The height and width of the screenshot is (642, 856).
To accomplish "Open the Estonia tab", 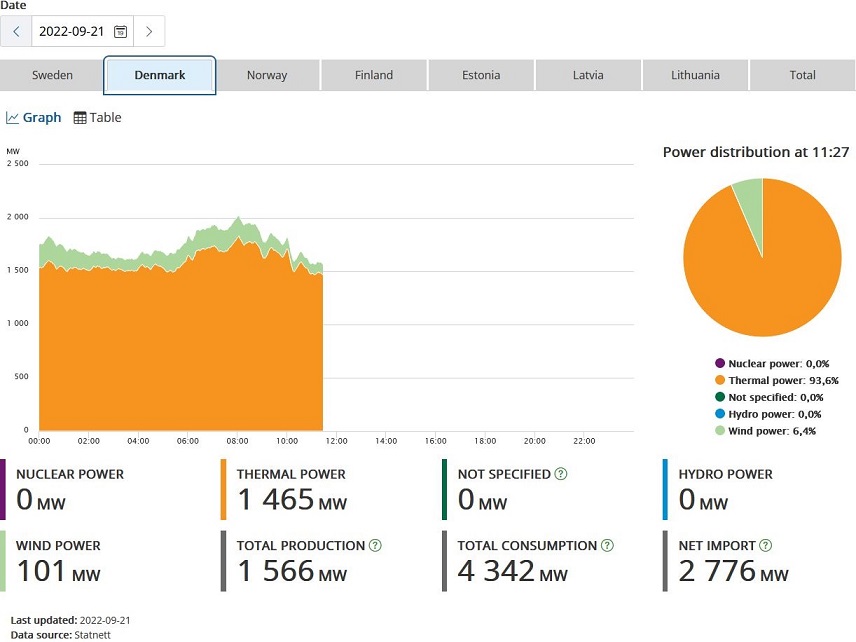I will (481, 75).
